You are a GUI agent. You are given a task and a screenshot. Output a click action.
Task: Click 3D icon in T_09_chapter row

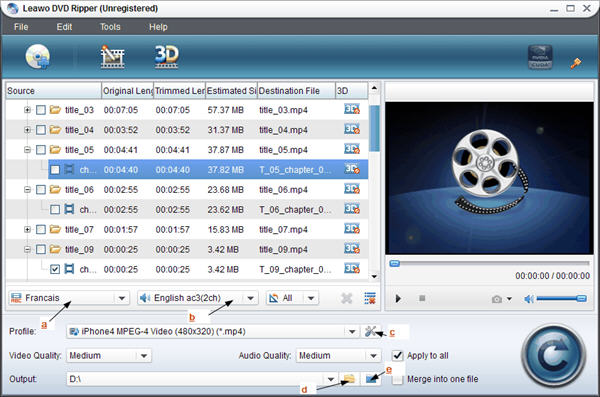352,269
